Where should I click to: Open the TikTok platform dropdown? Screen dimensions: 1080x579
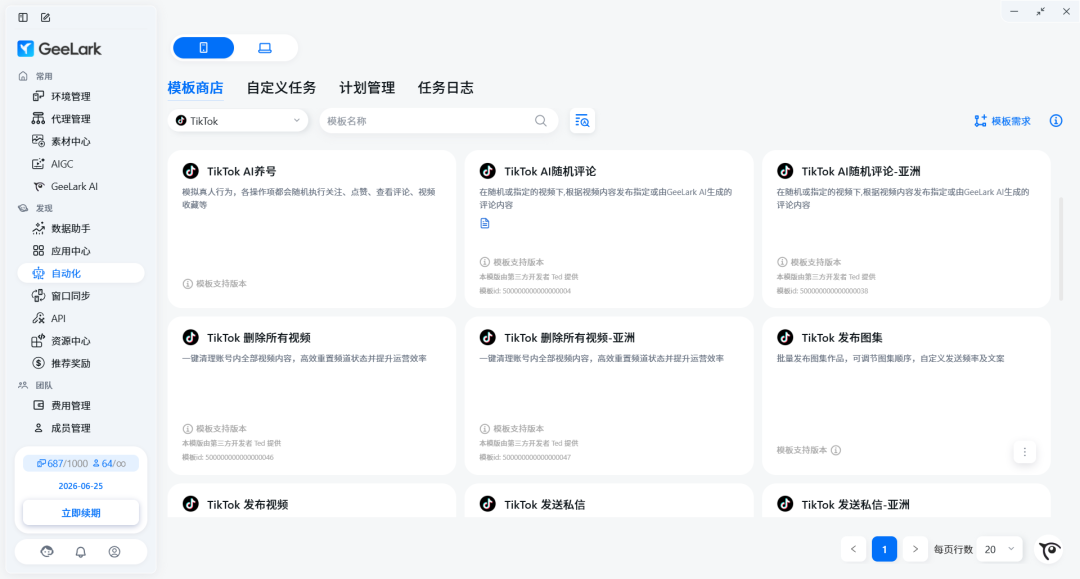238,121
